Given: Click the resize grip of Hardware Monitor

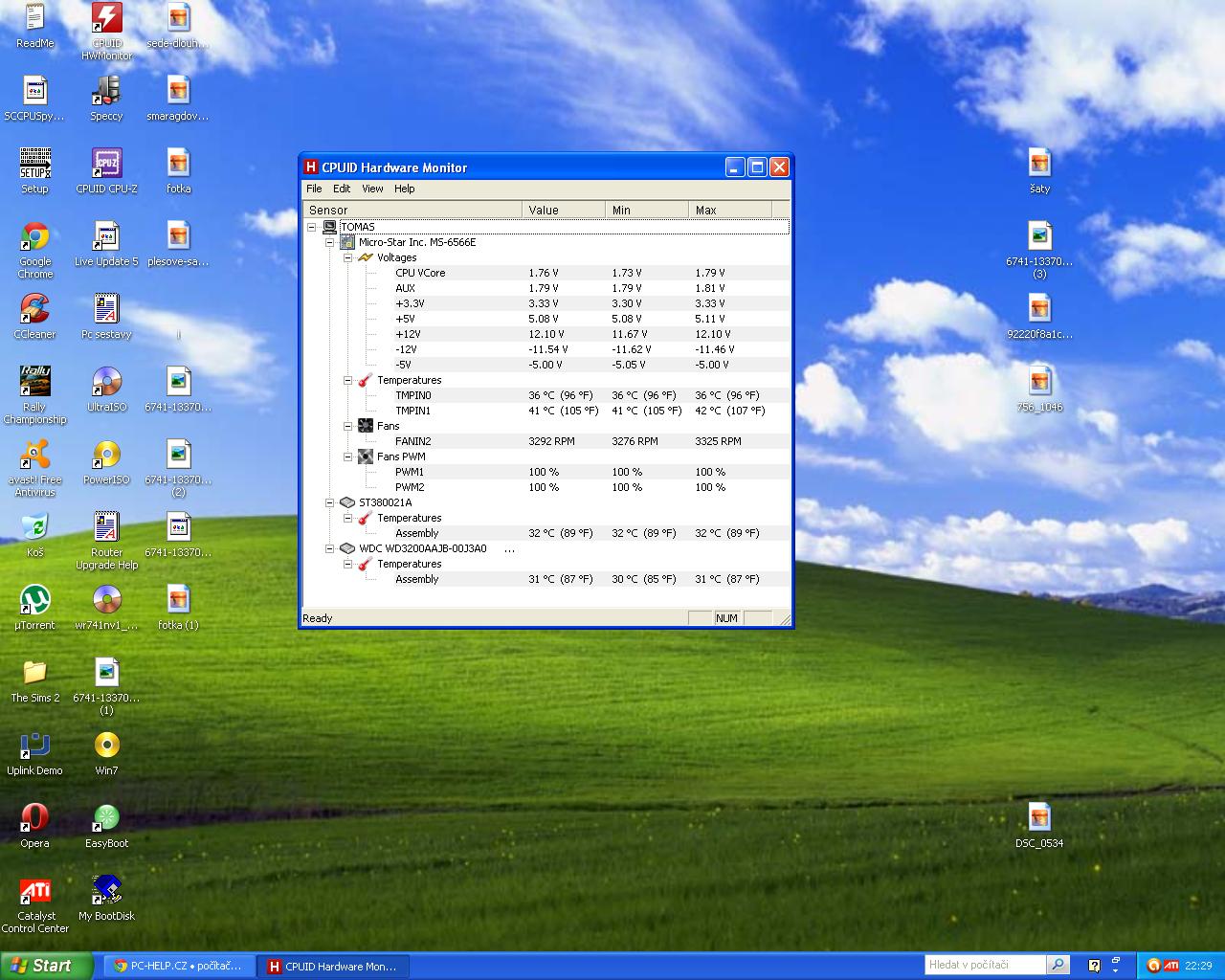Looking at the screenshot, I should (786, 620).
